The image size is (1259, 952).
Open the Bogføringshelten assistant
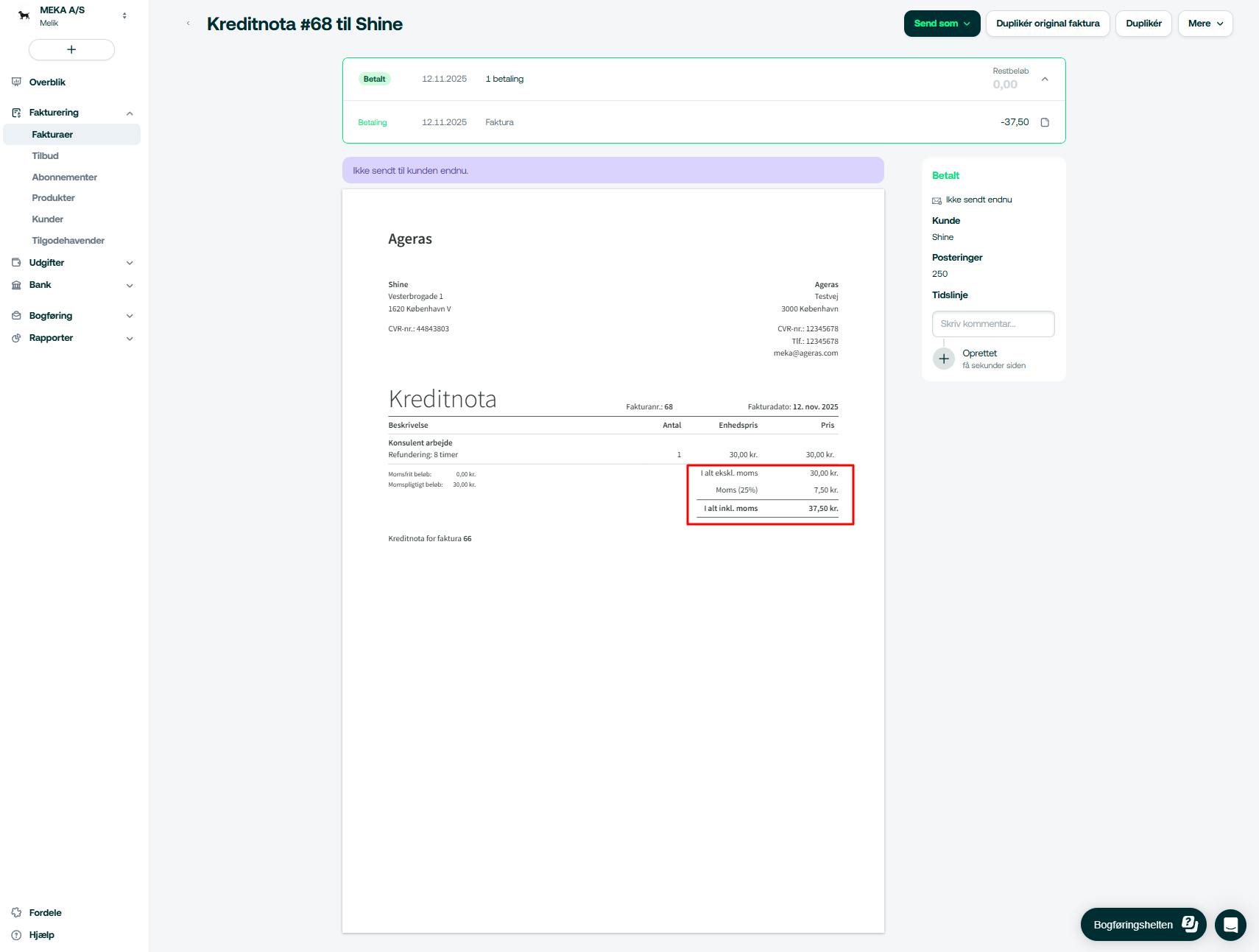[1143, 925]
